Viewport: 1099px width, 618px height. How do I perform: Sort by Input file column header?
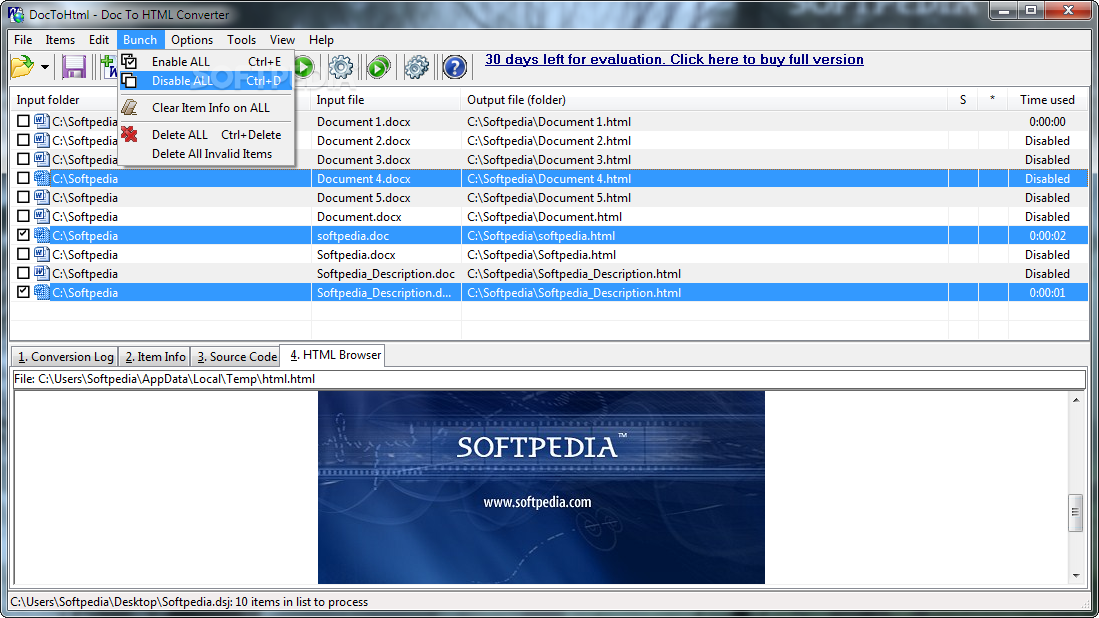[x=385, y=100]
